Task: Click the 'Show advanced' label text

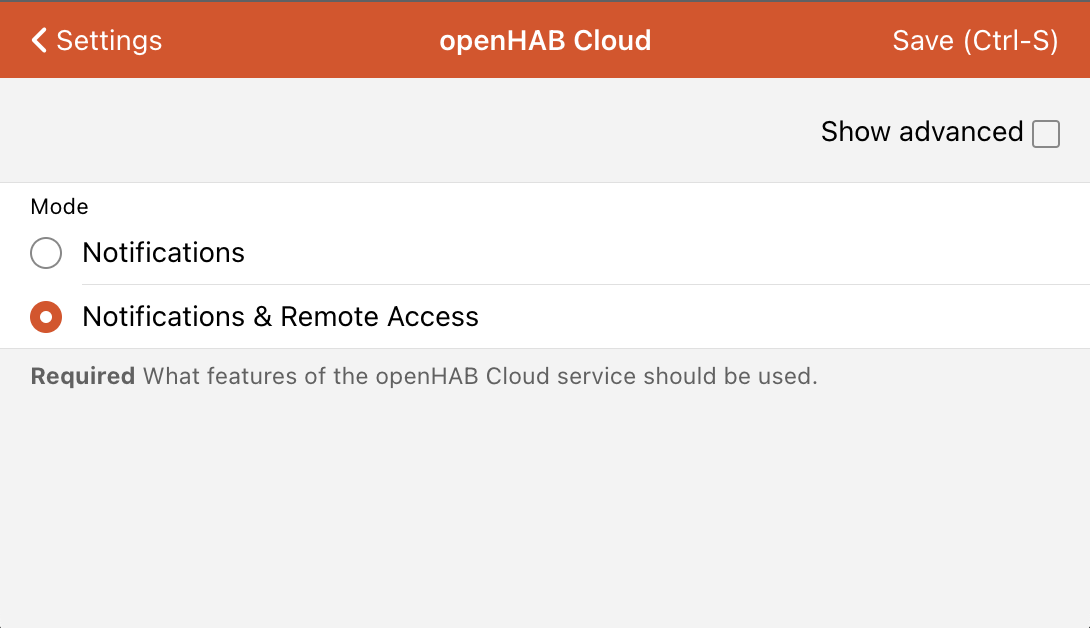Action: tap(921, 132)
